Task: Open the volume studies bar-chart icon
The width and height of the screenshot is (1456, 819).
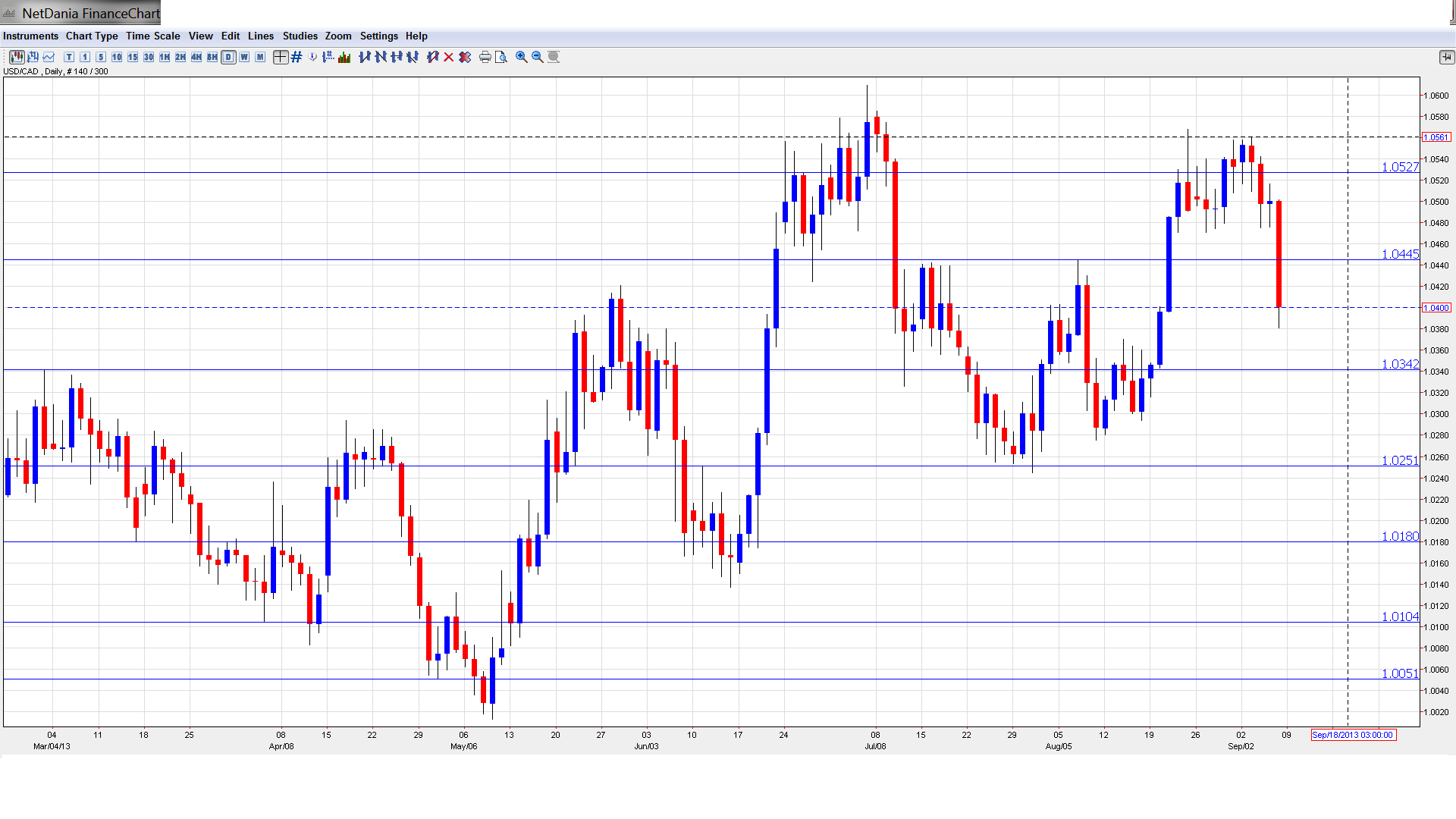Action: [x=344, y=57]
